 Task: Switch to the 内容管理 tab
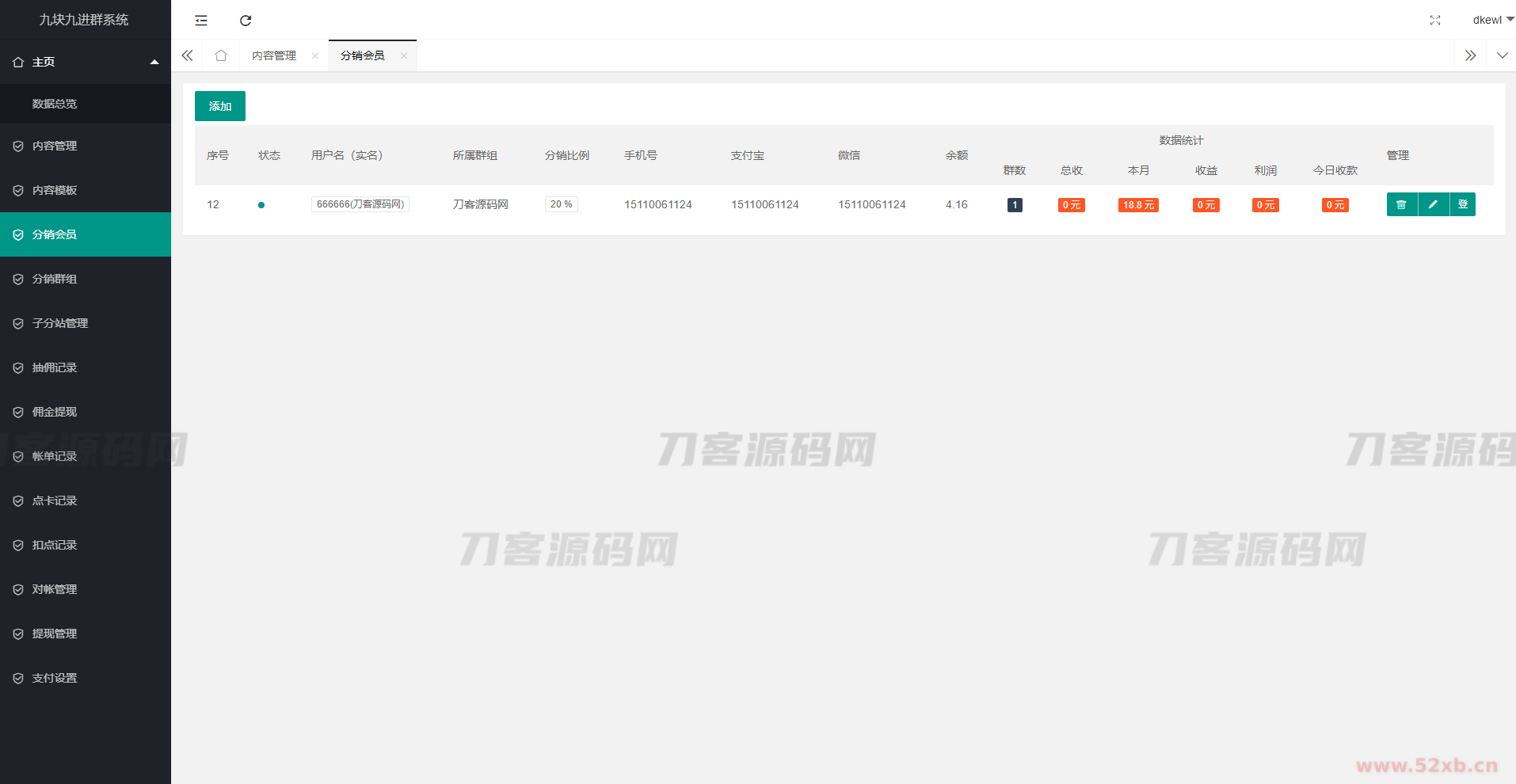pos(274,55)
